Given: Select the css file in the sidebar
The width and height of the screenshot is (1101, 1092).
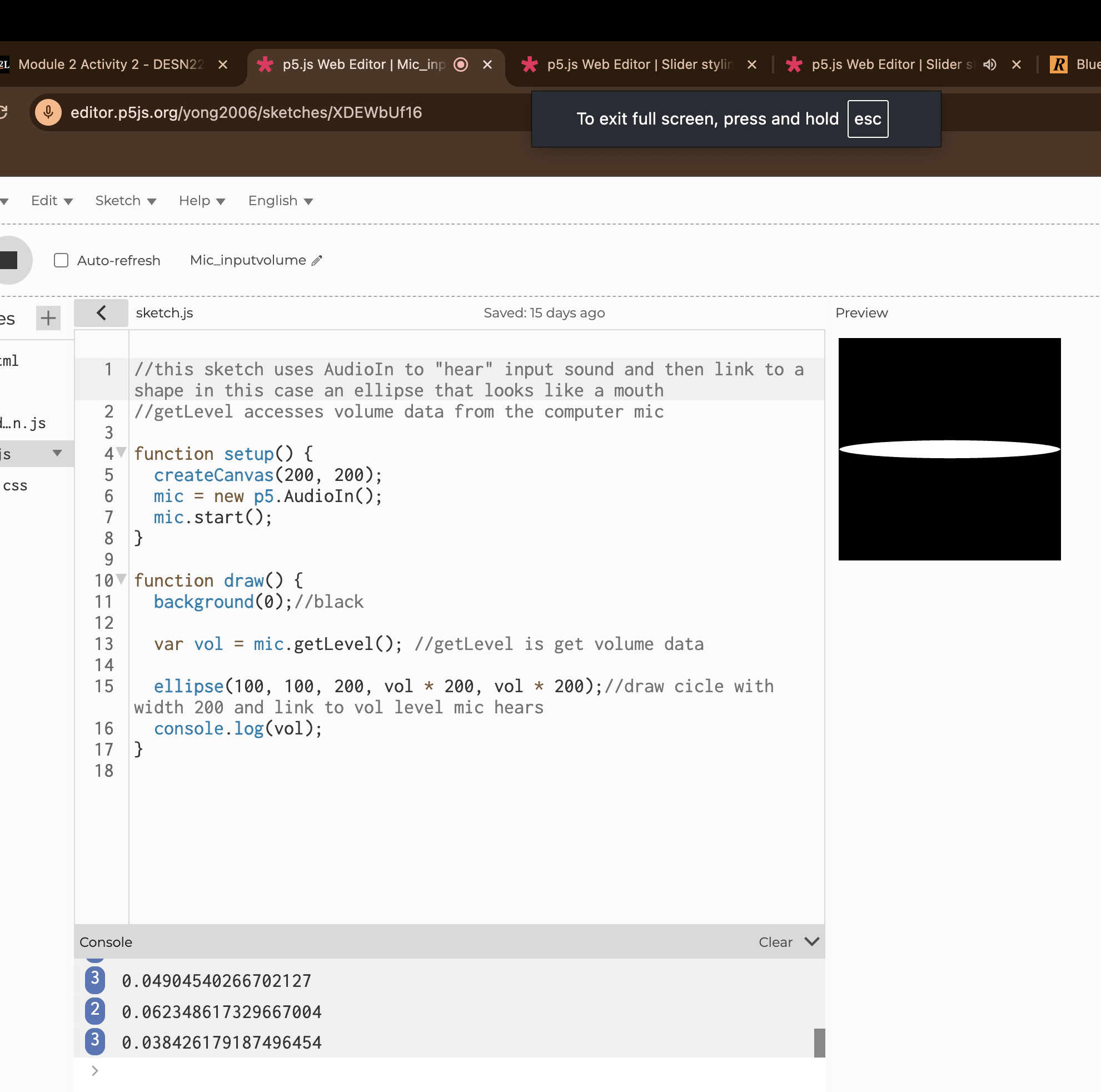Looking at the screenshot, I should point(16,486).
